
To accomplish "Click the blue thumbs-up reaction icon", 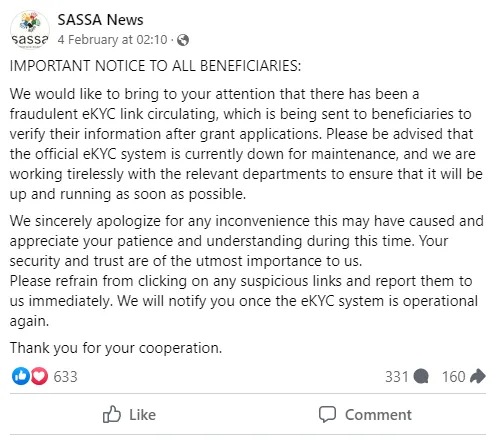I will click(21, 376).
